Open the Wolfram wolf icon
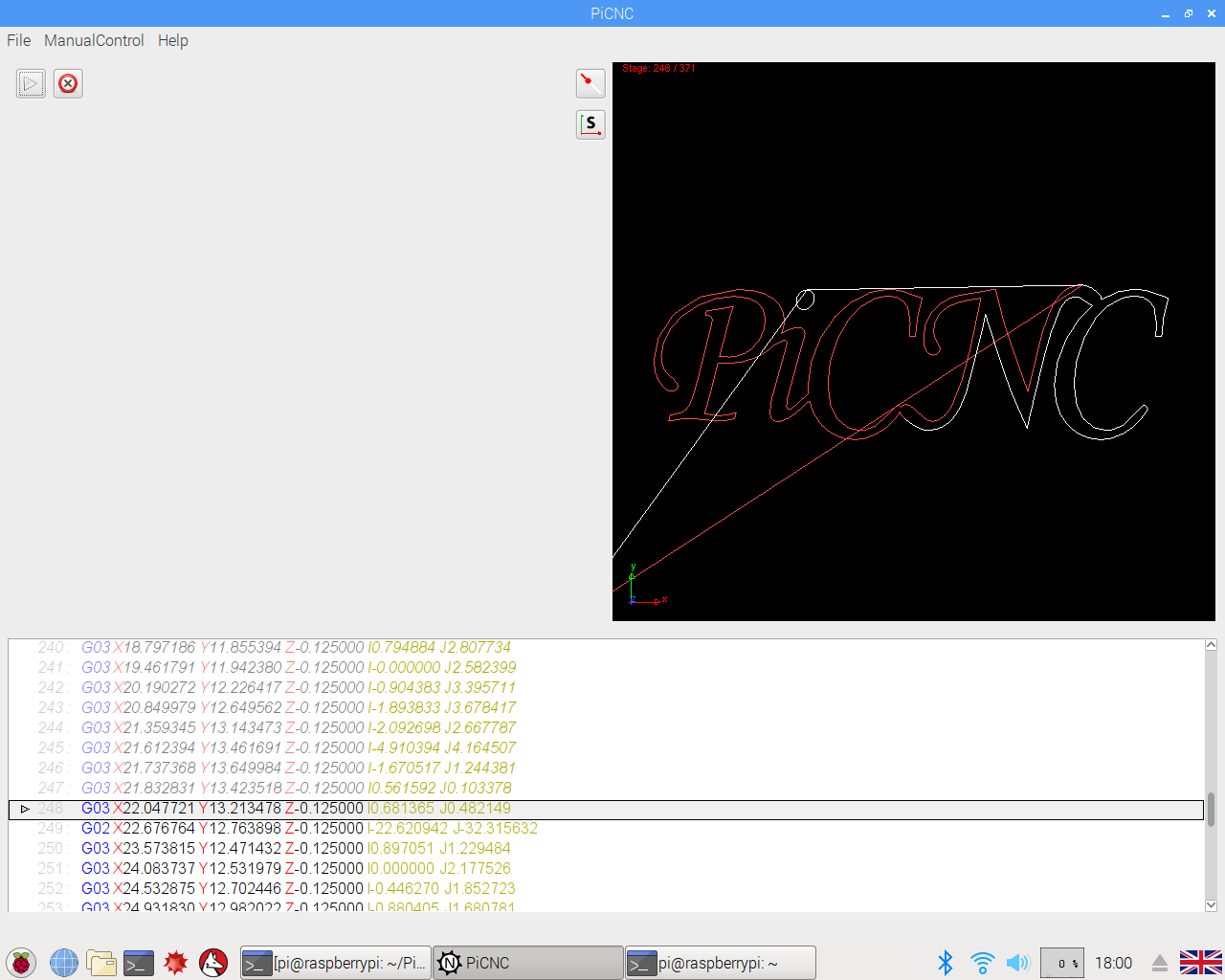 (213, 963)
